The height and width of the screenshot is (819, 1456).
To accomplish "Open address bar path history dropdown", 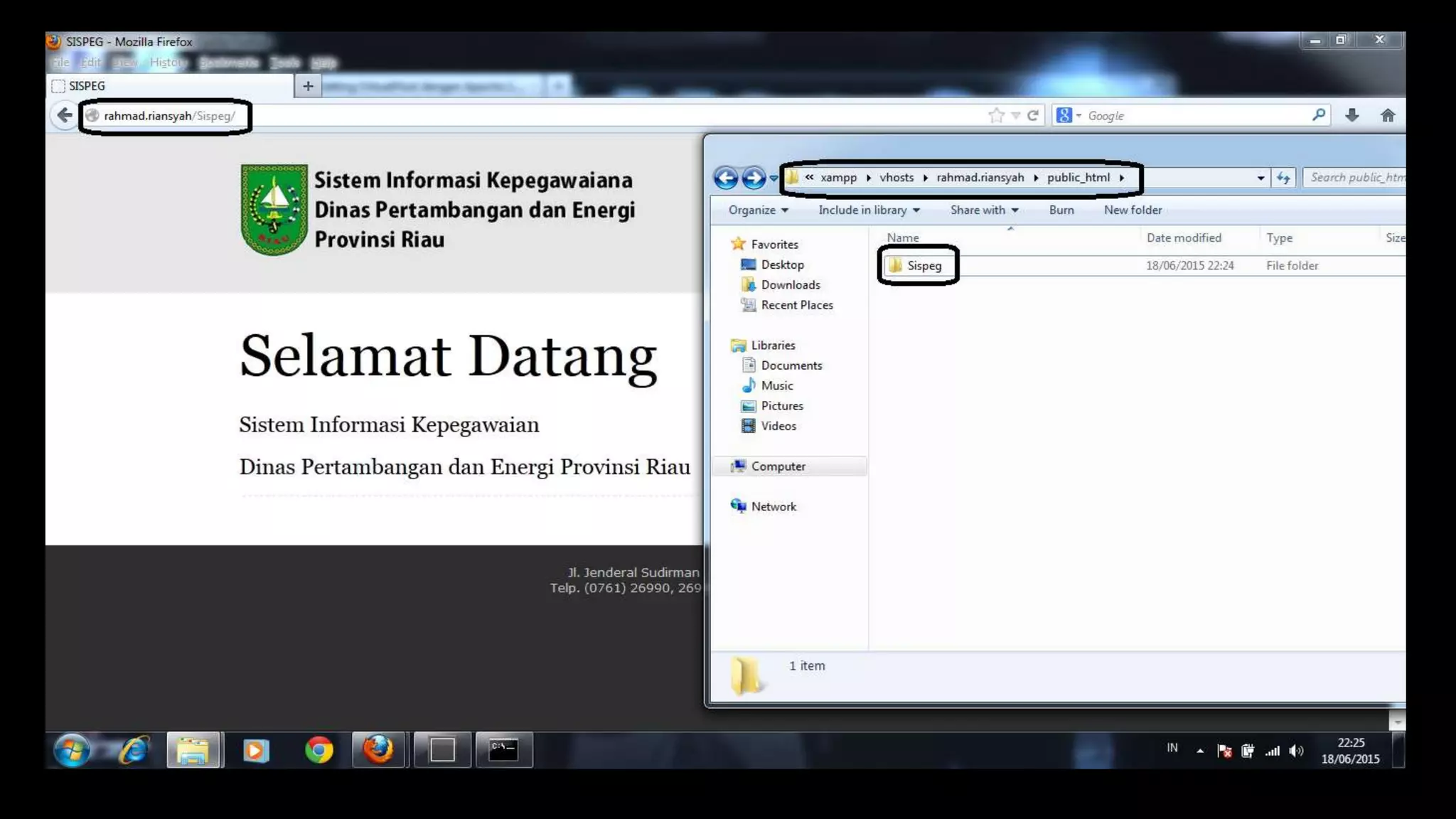I will pos(1260,178).
